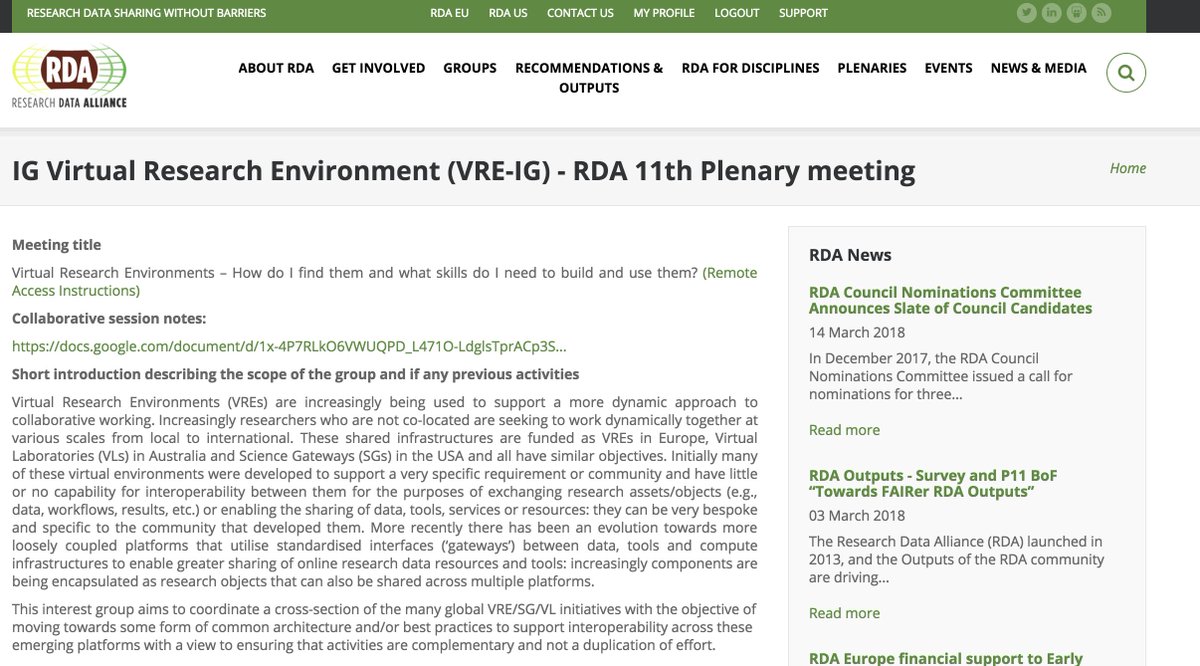Viewport: 1200px width, 666px height.
Task: Open Recommendations & Outputs menu
Action: click(589, 78)
